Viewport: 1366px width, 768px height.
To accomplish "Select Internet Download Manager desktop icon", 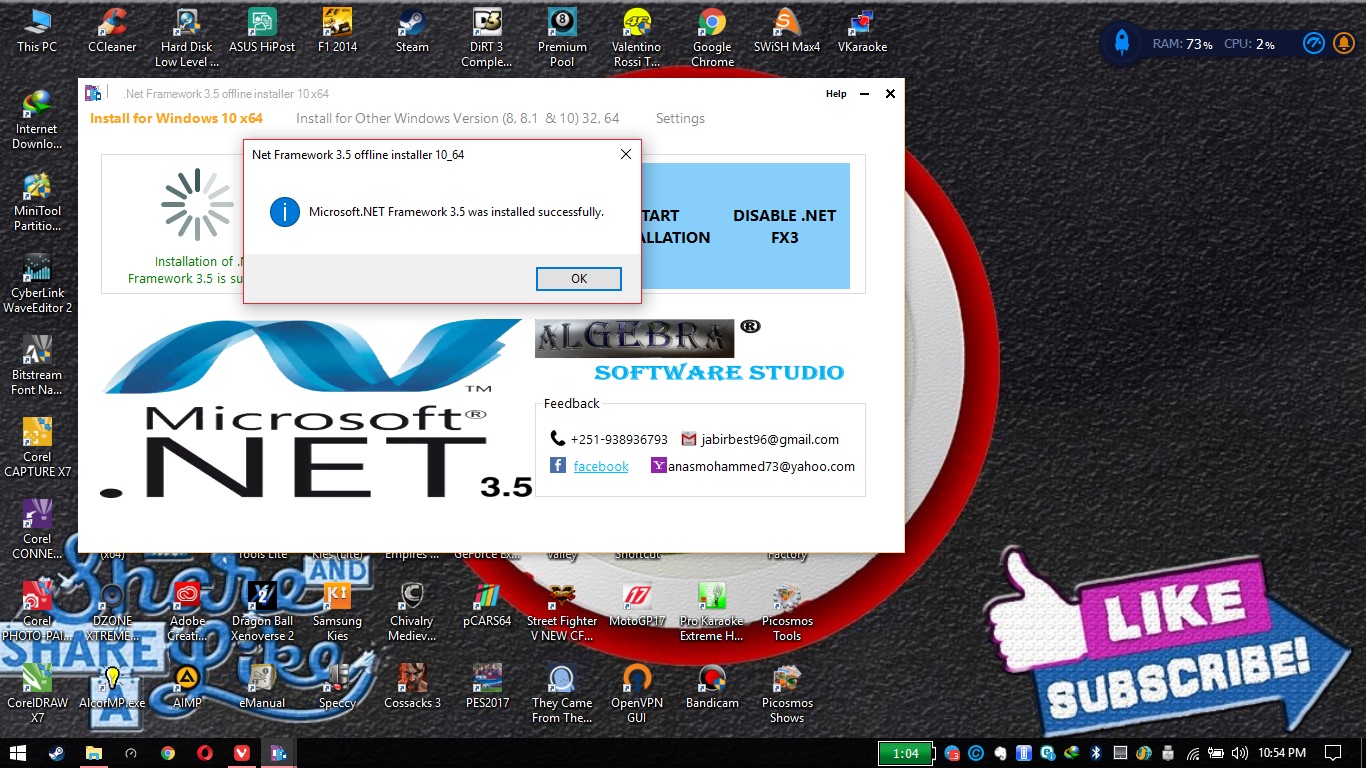I will (37, 120).
